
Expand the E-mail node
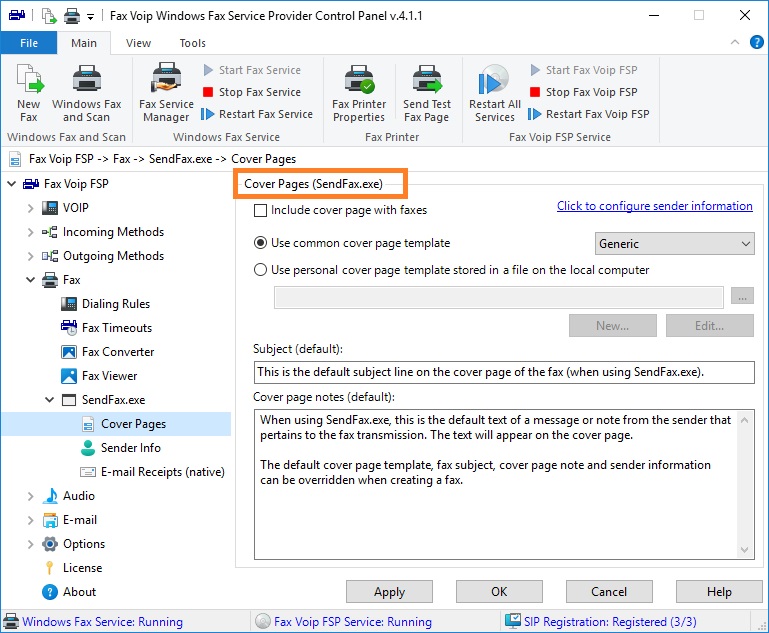[x=30, y=520]
